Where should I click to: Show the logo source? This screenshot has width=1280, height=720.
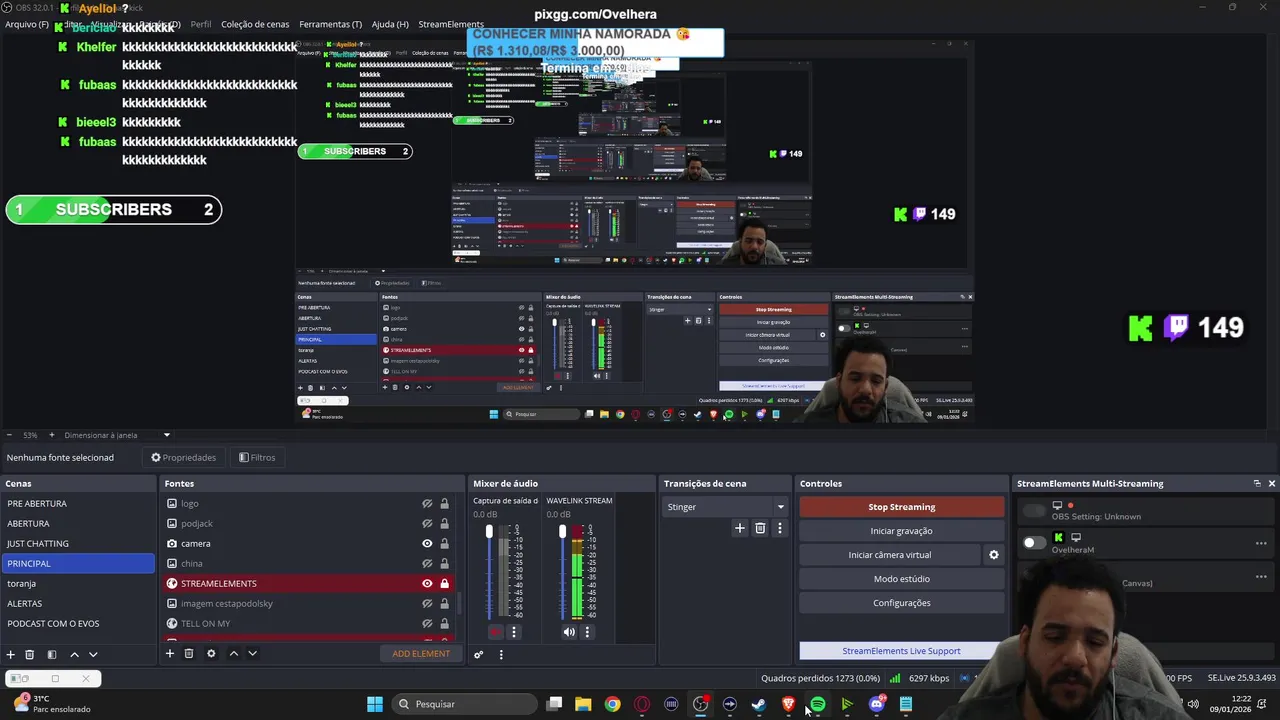coord(427,504)
